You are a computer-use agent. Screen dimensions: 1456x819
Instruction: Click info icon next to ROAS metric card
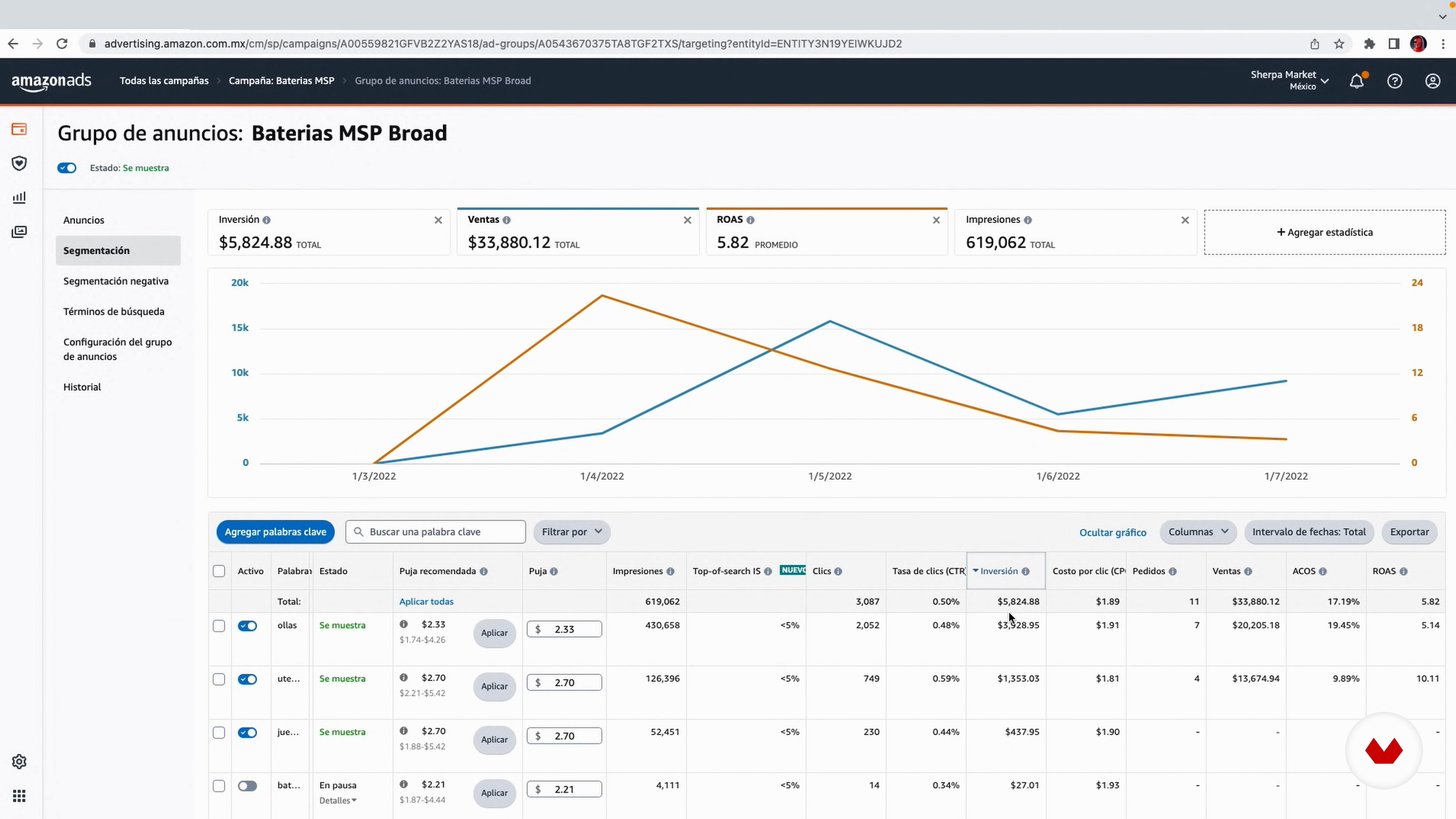pyautogui.click(x=750, y=220)
